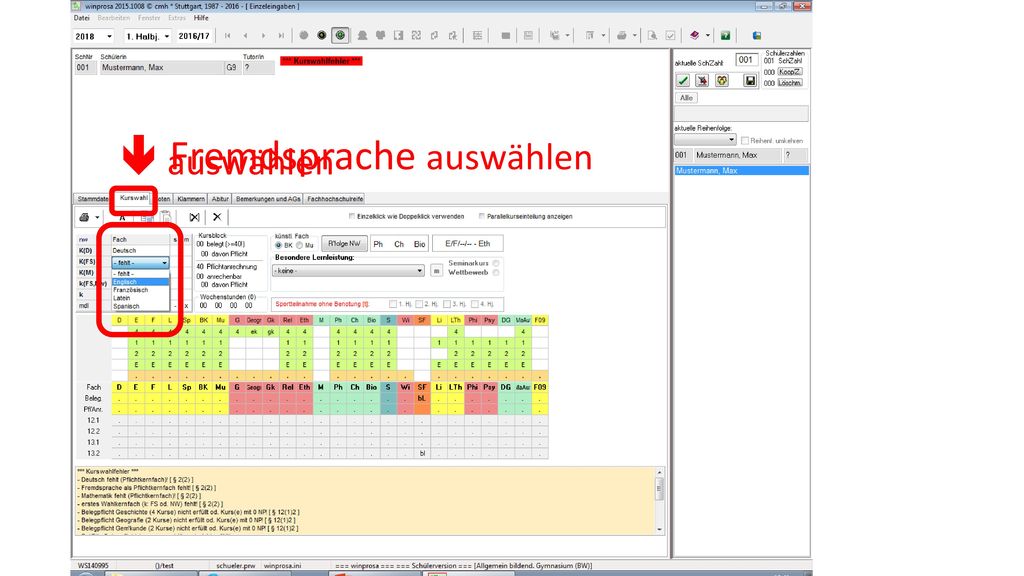Open the 'Bemerkungen und AGs' tab

click(x=268, y=199)
